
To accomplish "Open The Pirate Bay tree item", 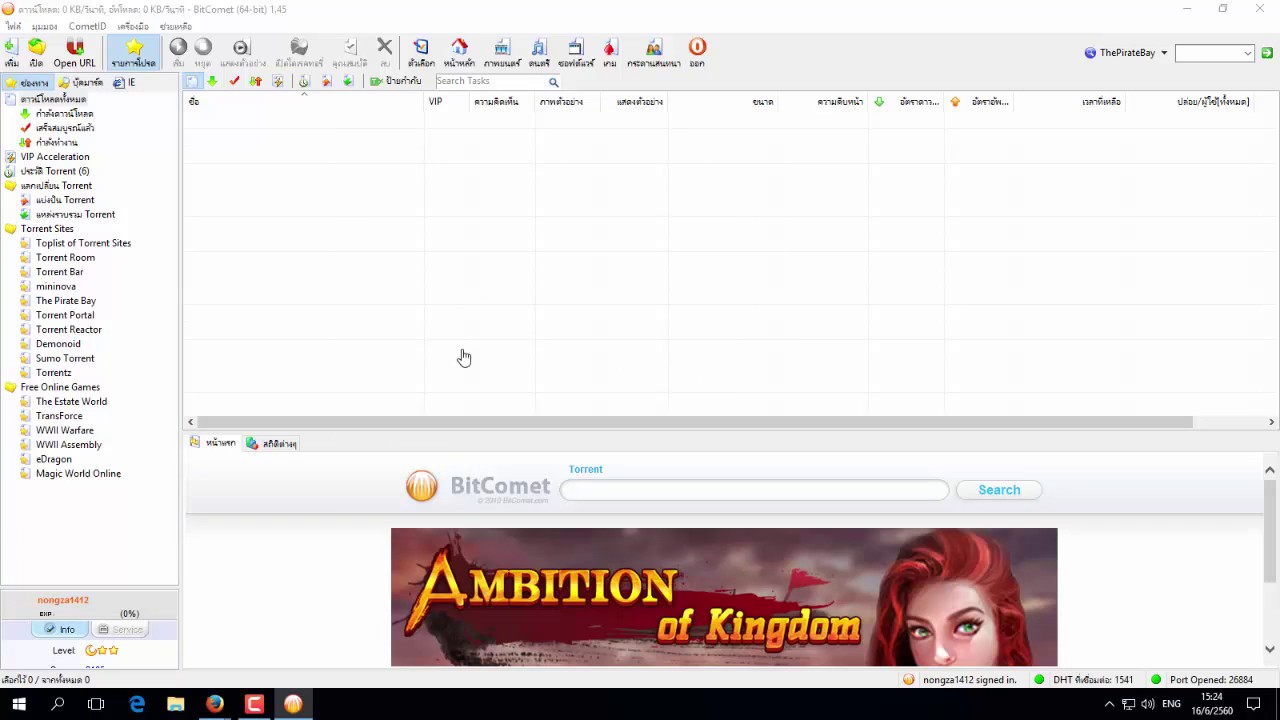I will 66,301.
